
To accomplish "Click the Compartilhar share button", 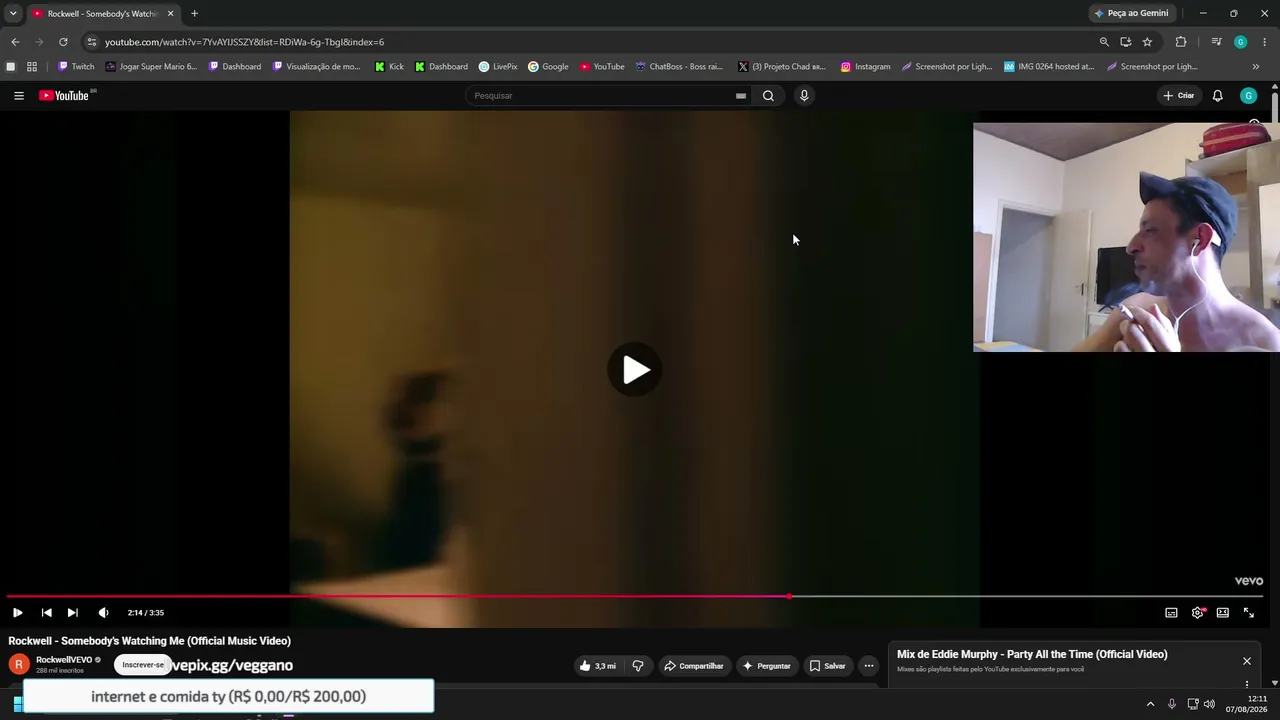I will [693, 666].
